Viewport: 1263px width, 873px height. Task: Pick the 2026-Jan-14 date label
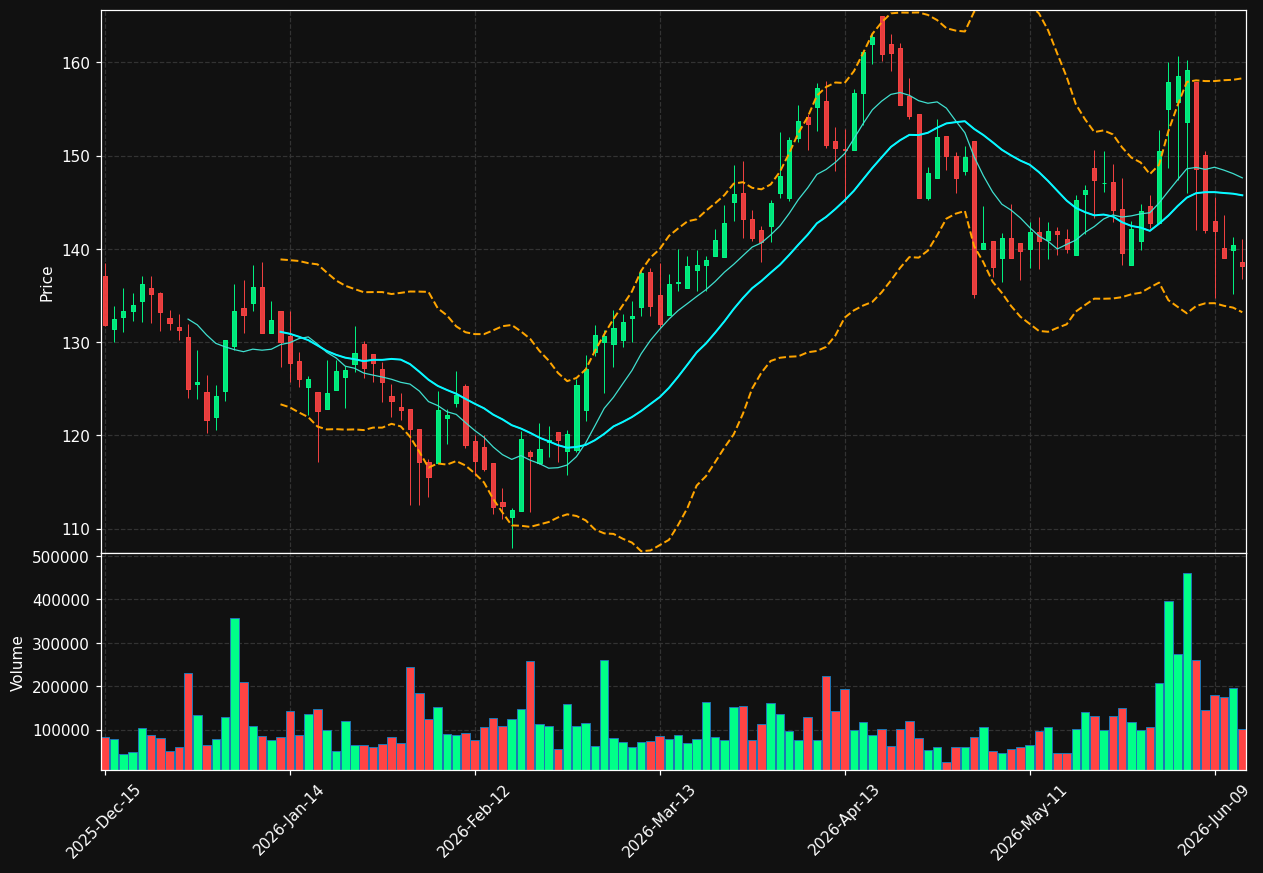[288, 820]
